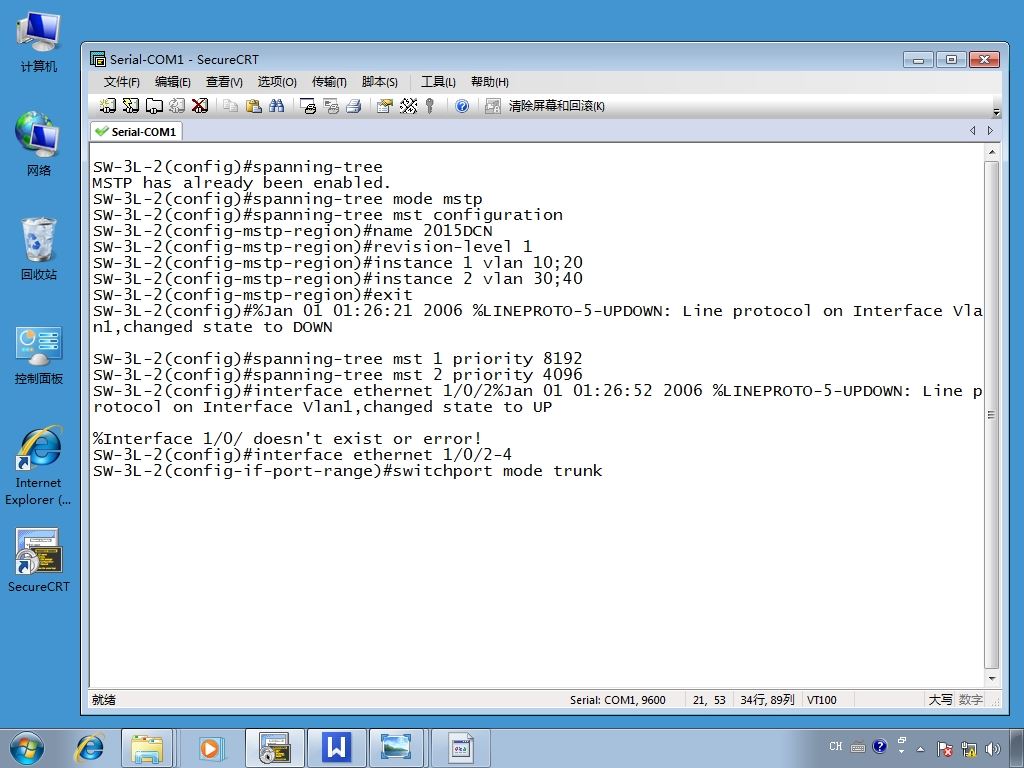The image size is (1024, 768).
Task: Click the 大写 caps lock indicator
Action: pos(940,699)
